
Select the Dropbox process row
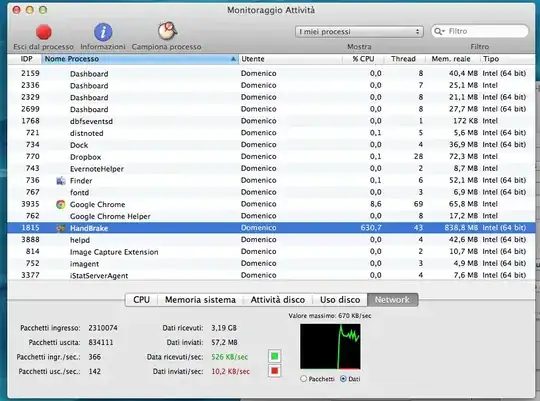271,157
